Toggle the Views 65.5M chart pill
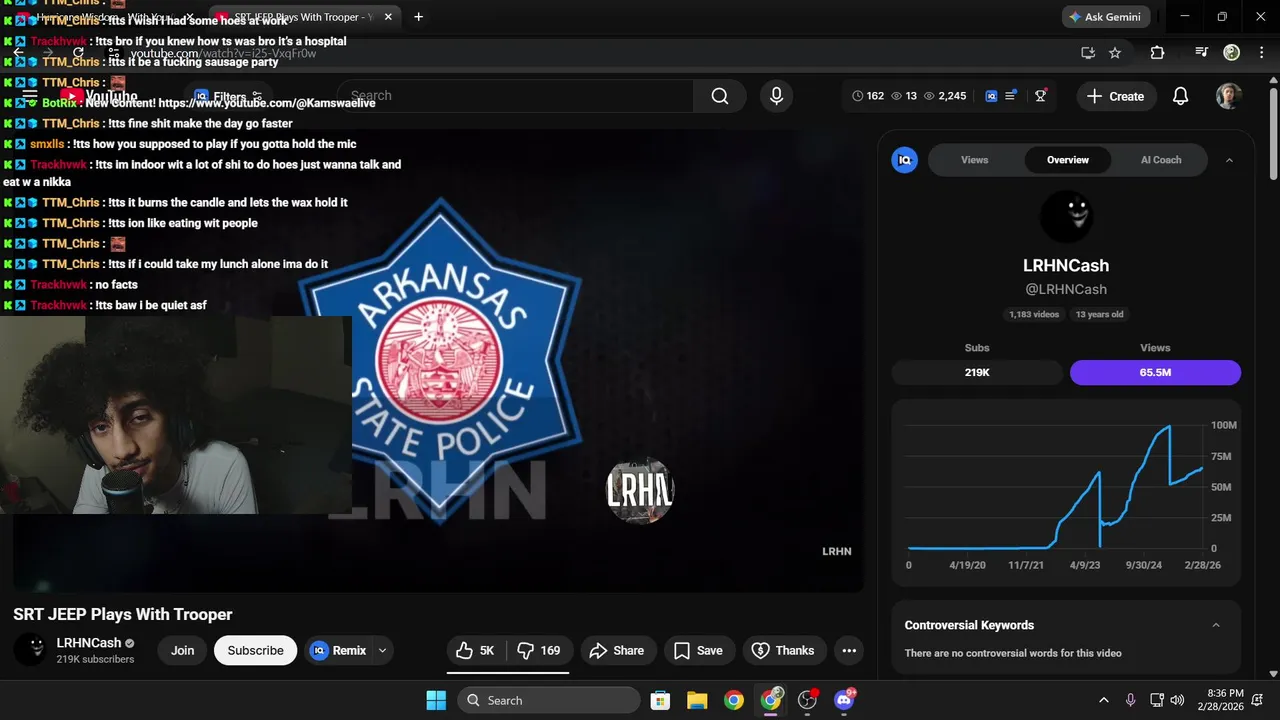Viewport: 1280px width, 720px height. click(x=1155, y=372)
